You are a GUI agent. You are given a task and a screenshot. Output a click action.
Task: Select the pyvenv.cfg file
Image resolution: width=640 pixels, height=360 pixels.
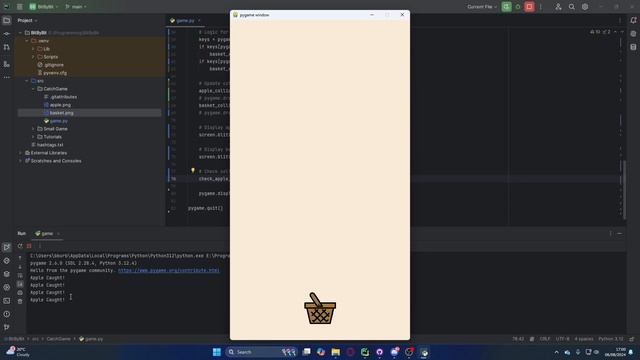[52, 73]
